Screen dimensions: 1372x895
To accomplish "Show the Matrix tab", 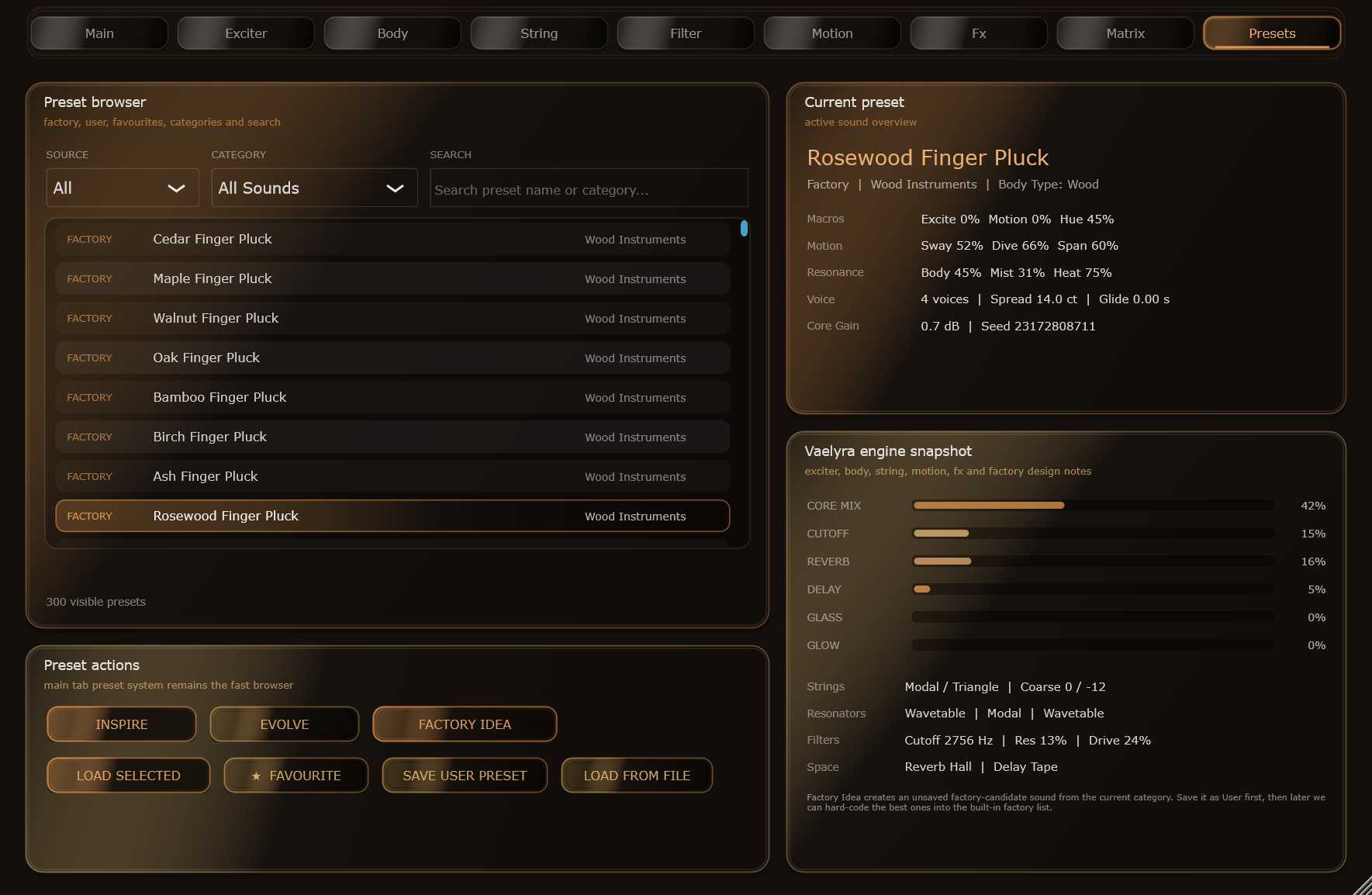I will pyautogui.click(x=1125, y=33).
